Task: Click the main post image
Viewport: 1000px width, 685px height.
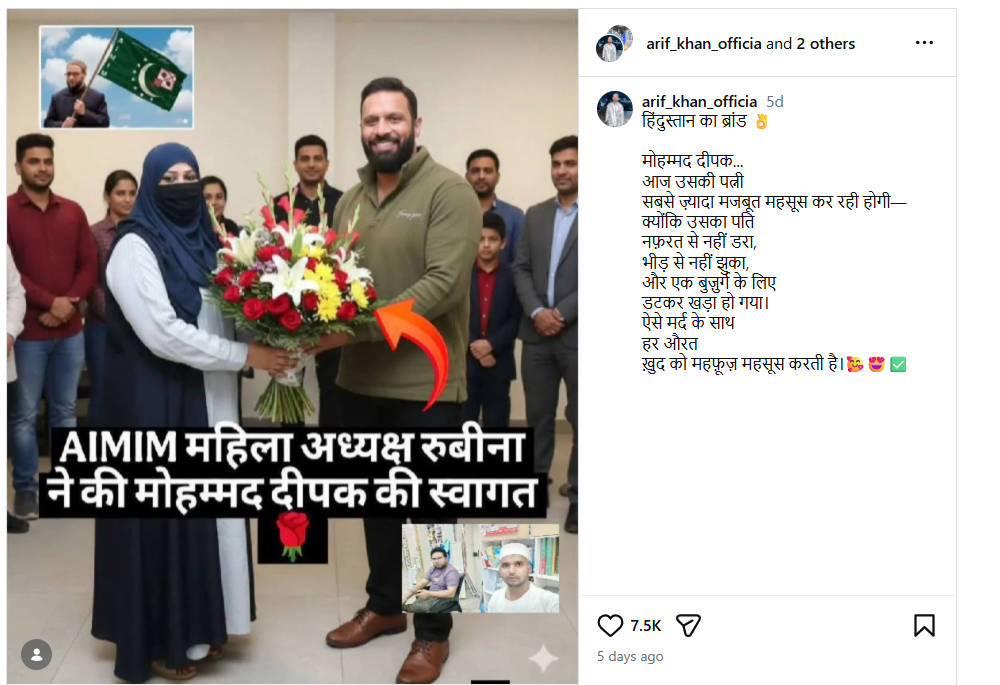Action: pyautogui.click(x=293, y=346)
